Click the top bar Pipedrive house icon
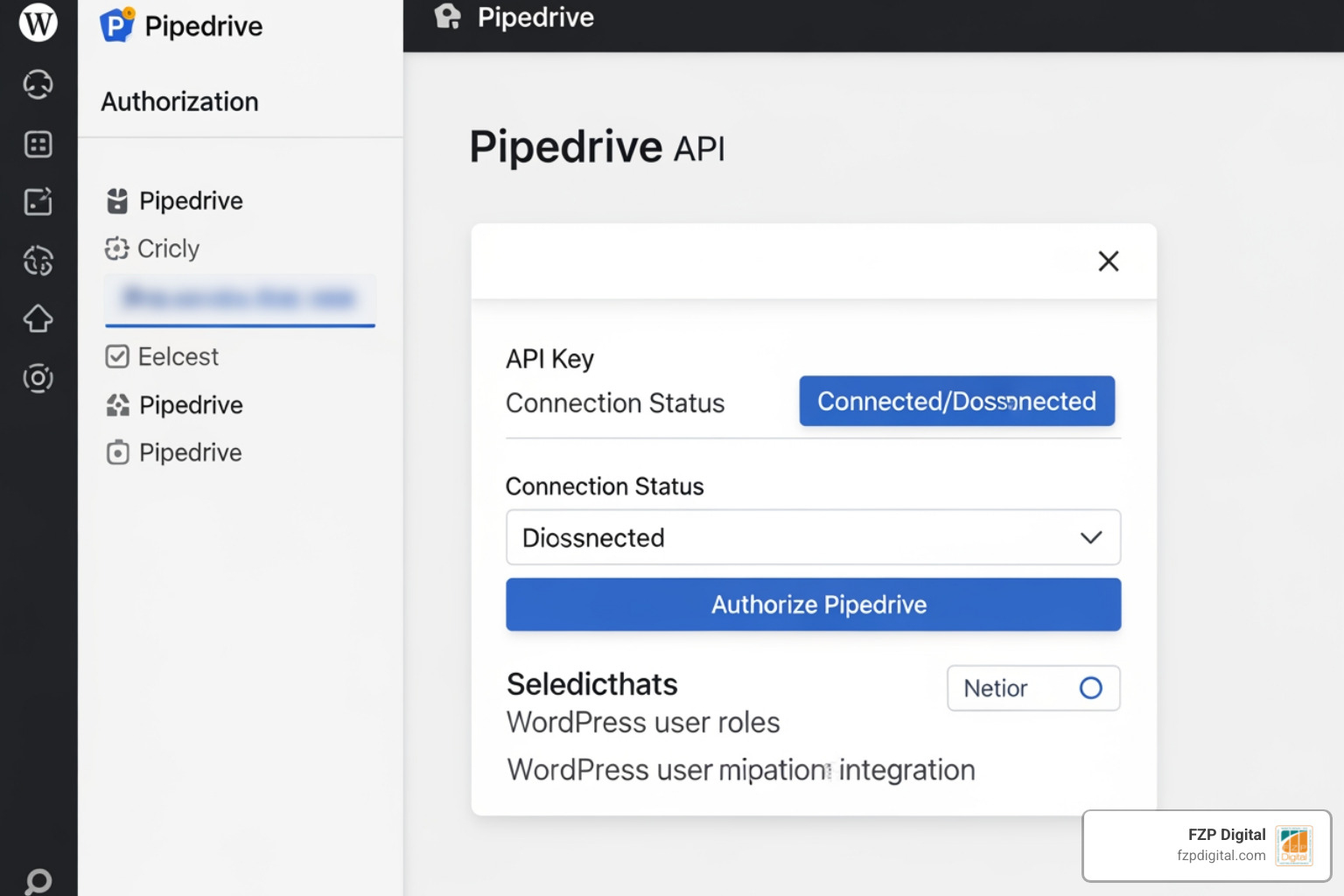The image size is (1344, 896). click(448, 17)
